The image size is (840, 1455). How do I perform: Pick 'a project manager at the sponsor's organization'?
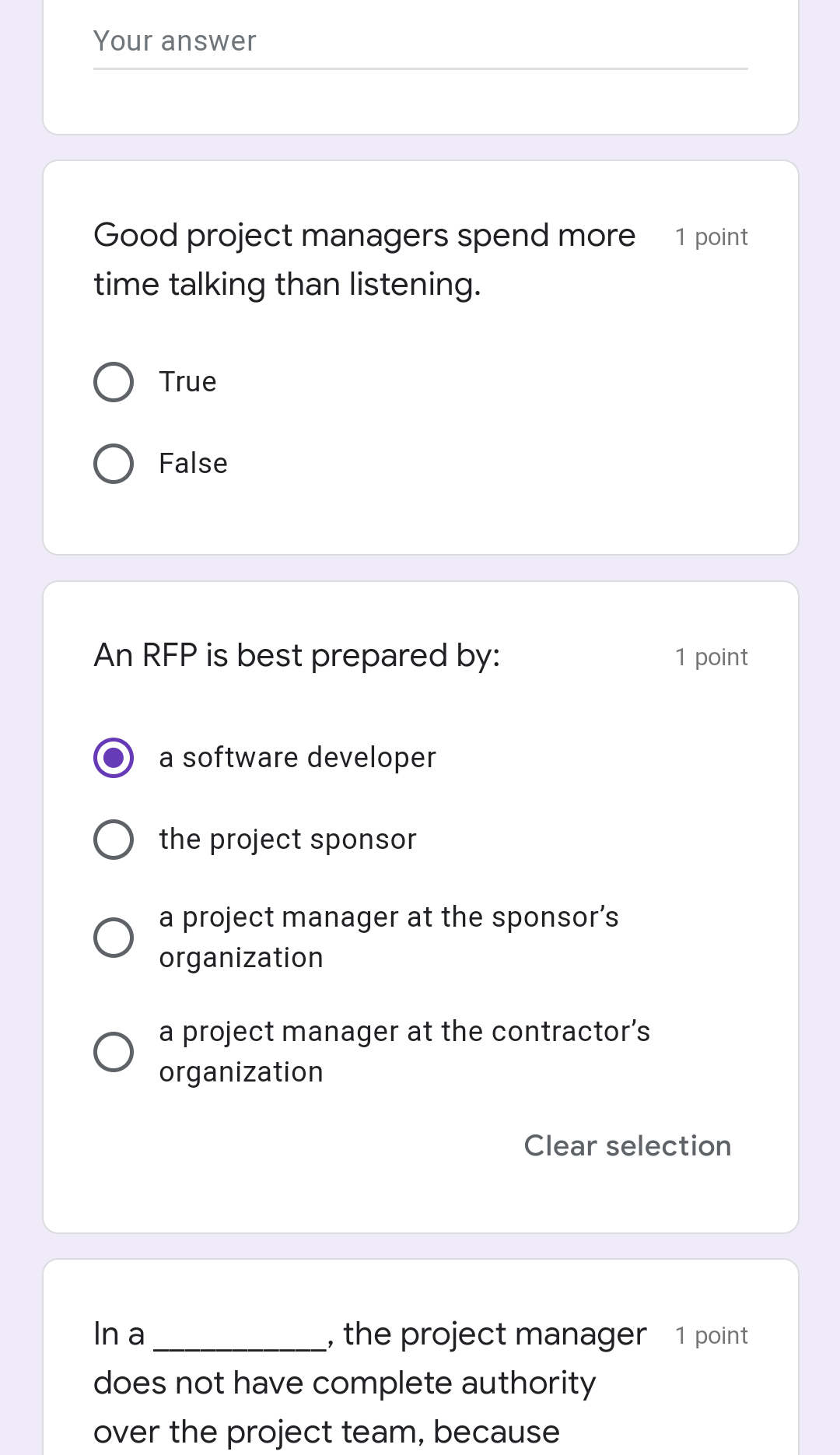click(114, 936)
